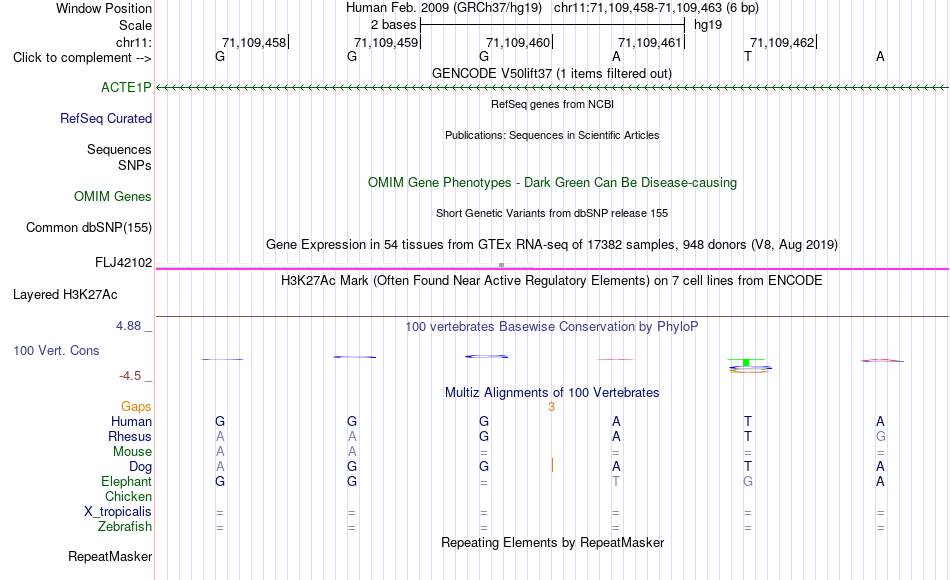Click the 100 Vert. Cons label
The height and width of the screenshot is (580, 950).
[56, 350]
